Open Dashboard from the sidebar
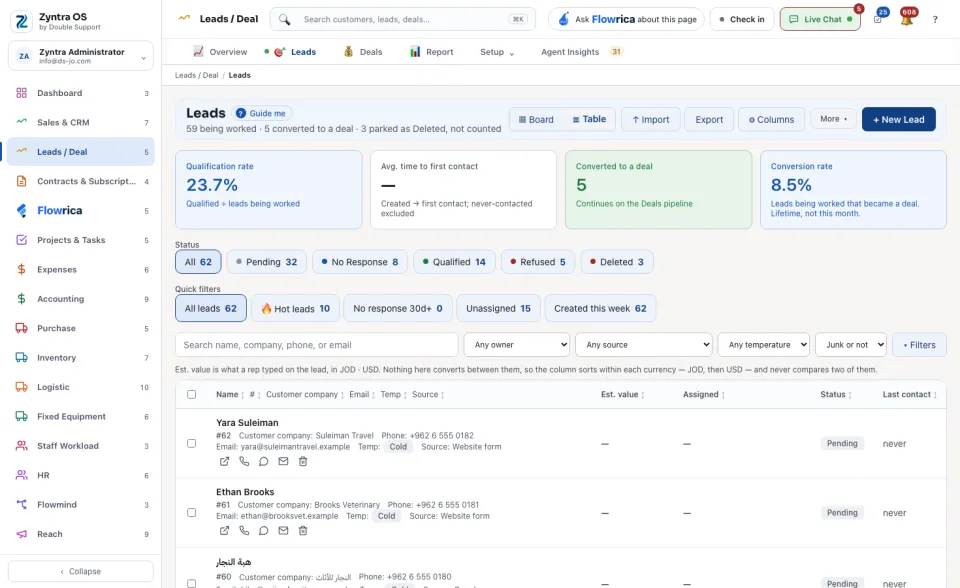The image size is (960, 588). (x=81, y=93)
